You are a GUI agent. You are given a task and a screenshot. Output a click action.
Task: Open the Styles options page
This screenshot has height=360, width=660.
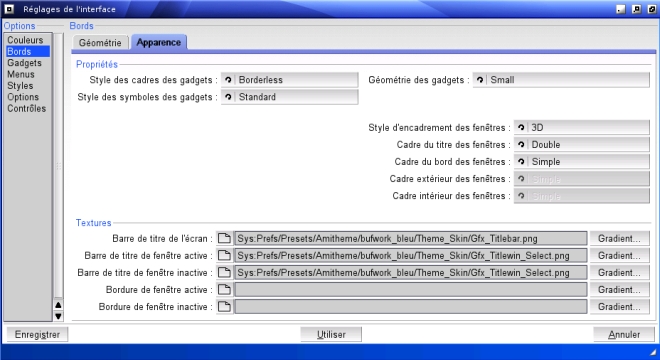tap(27, 85)
